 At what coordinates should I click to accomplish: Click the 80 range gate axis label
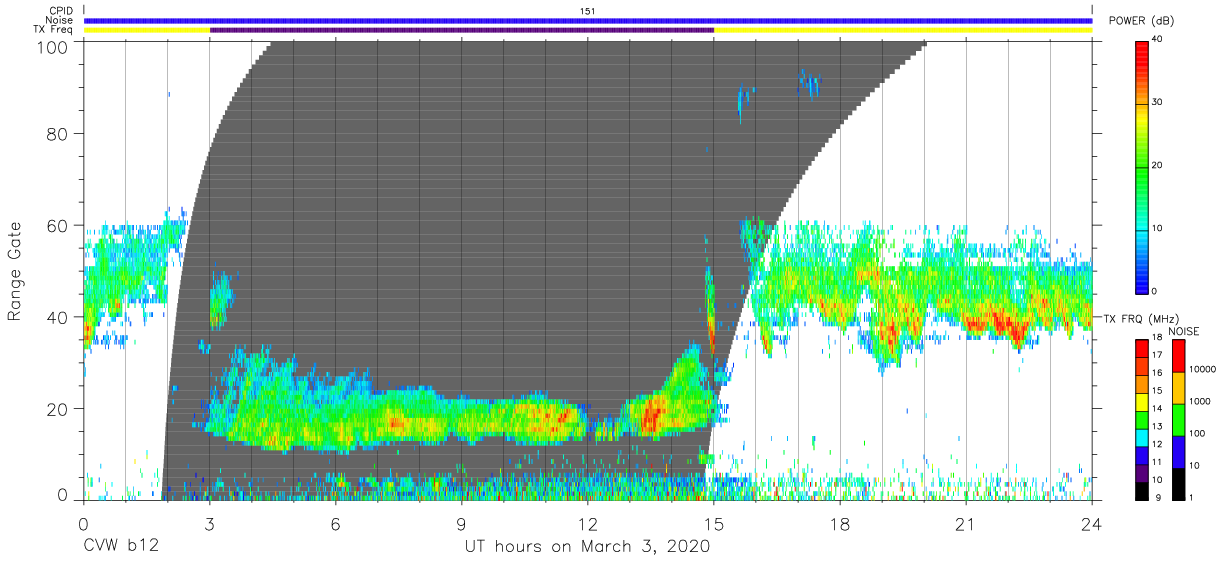coord(59,134)
